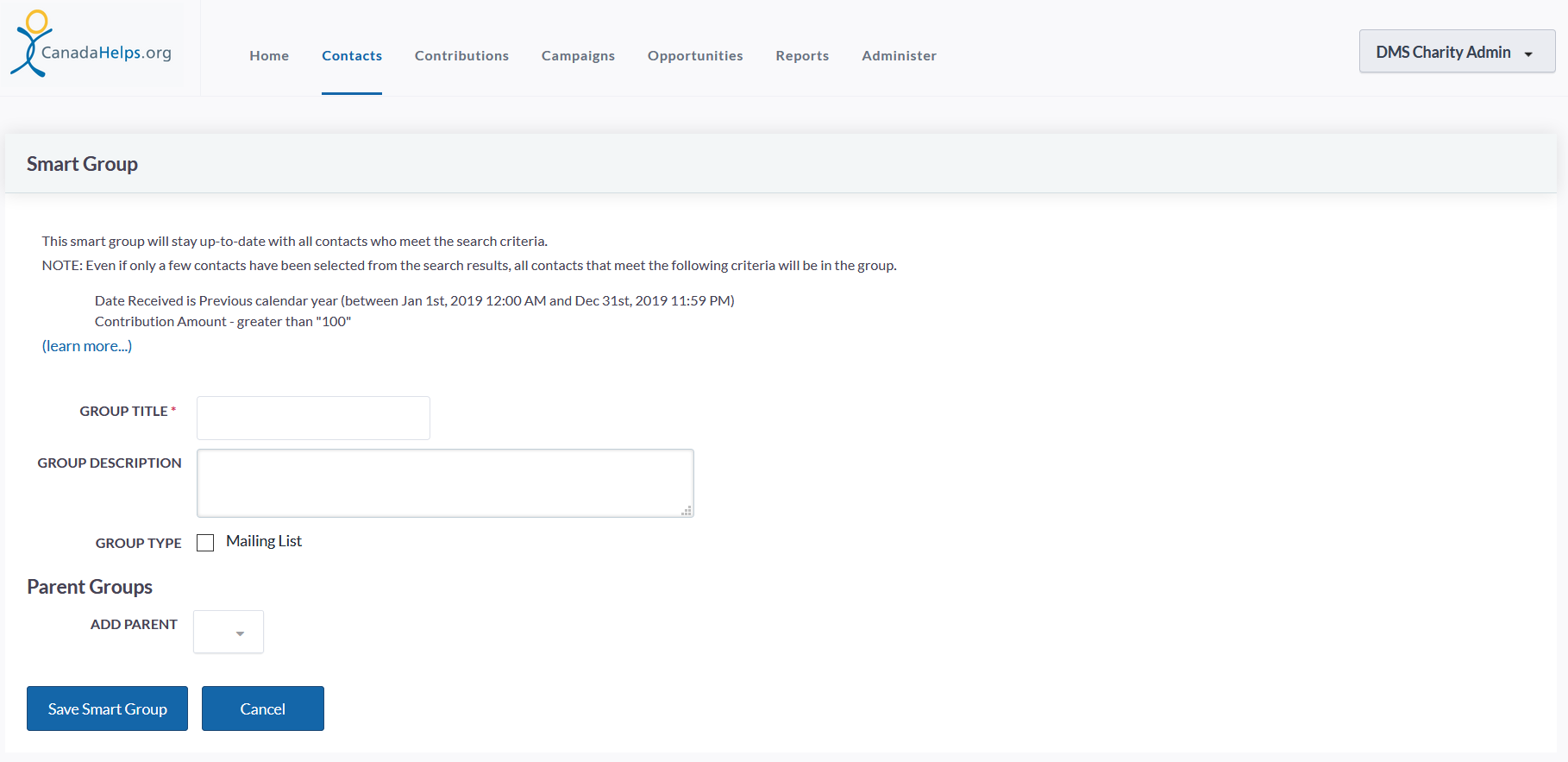Viewport: 1568px width, 762px height.
Task: Click the GROUP TYPE label
Action: [139, 544]
